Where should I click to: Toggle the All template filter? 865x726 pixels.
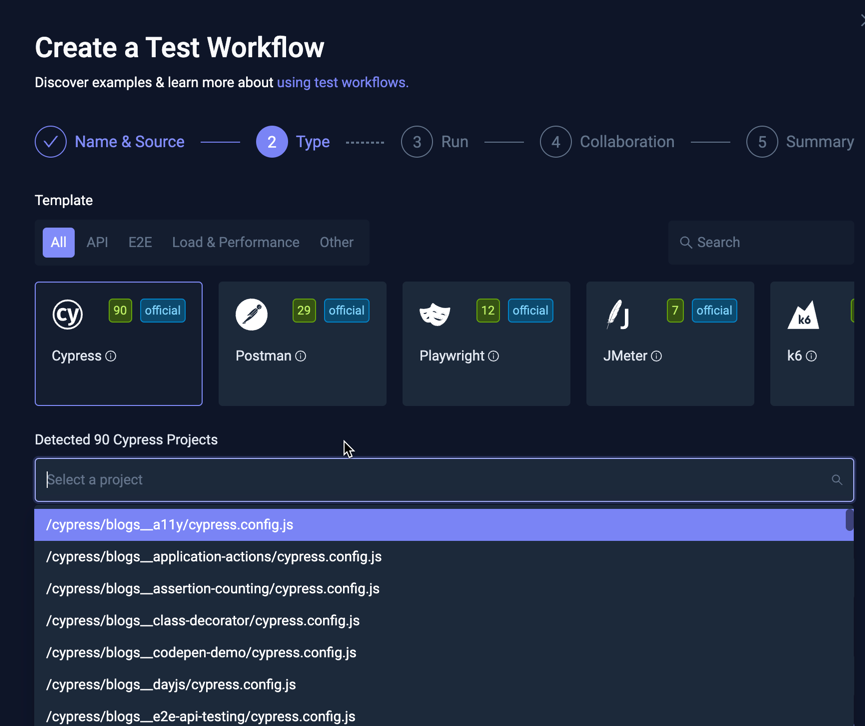point(58,242)
